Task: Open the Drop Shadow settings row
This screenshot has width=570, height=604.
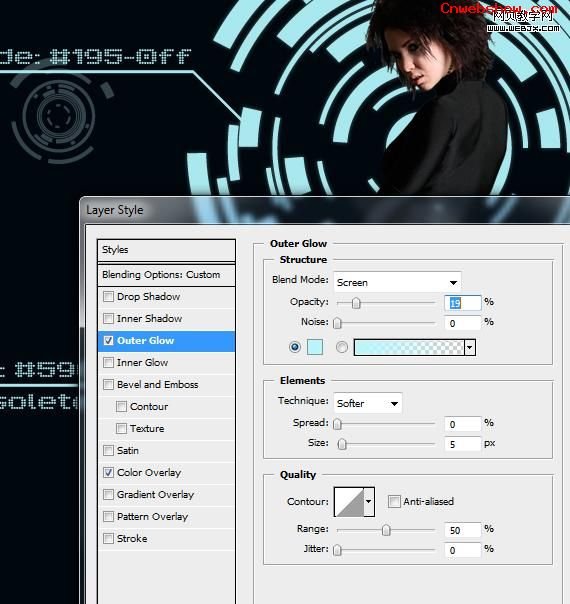Action: coord(166,297)
